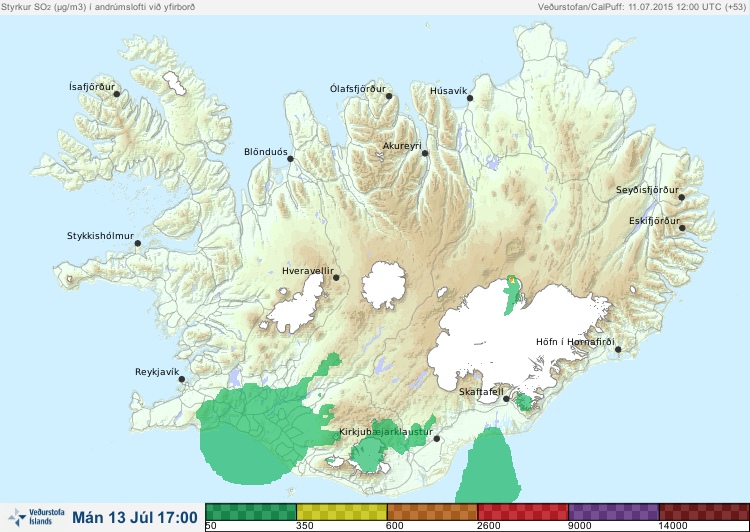Viewport: 750px width, 532px height.
Task: Click the Húsavík label
Action: click(448, 91)
